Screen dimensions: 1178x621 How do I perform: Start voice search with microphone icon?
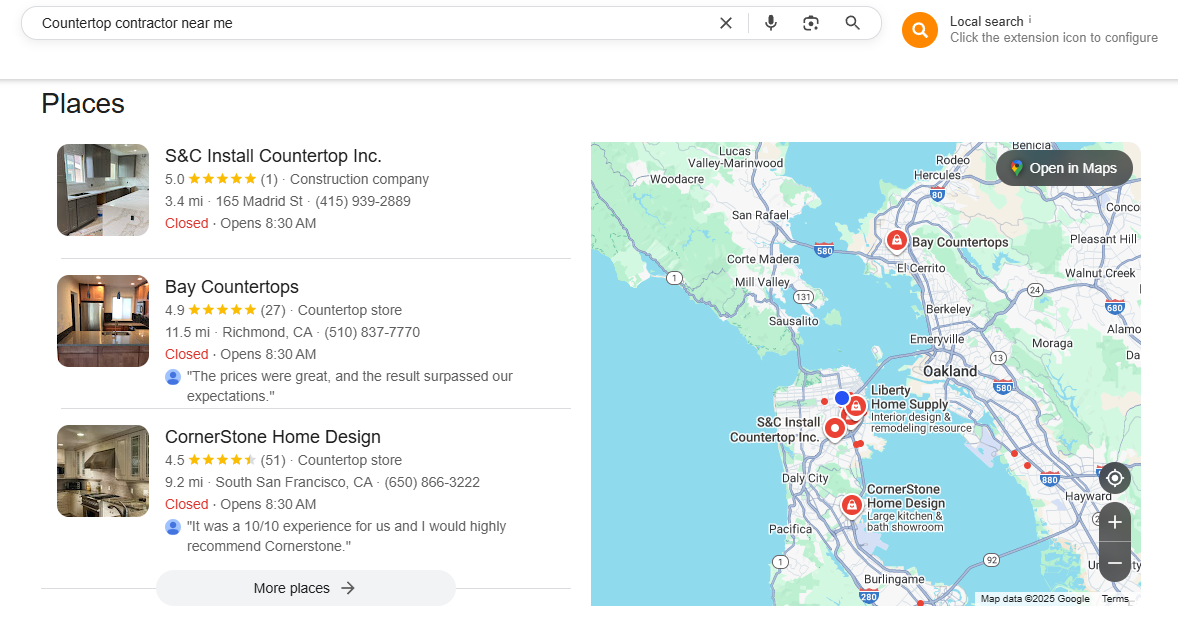pos(771,23)
